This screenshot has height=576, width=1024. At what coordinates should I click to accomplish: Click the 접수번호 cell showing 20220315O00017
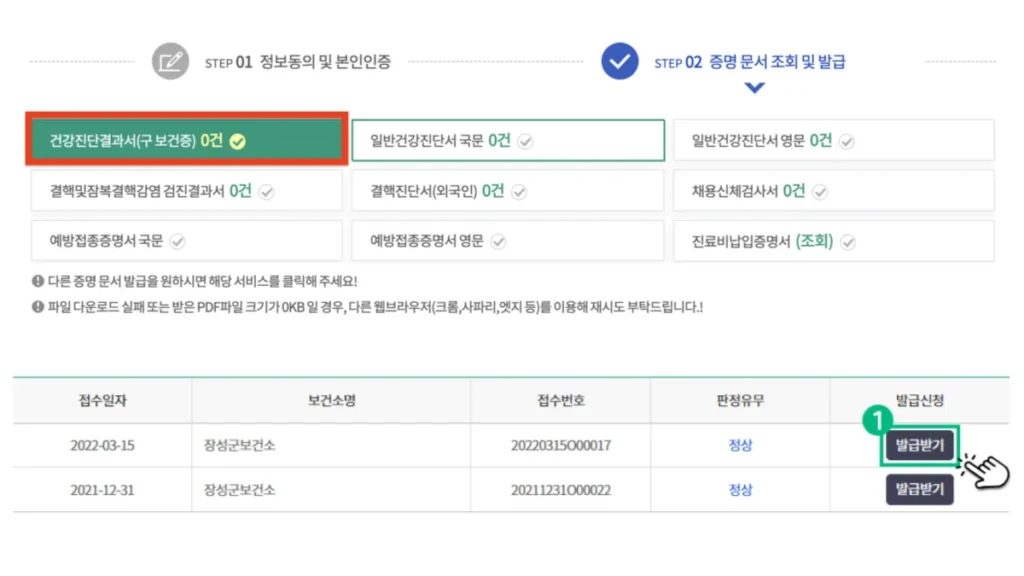561,445
